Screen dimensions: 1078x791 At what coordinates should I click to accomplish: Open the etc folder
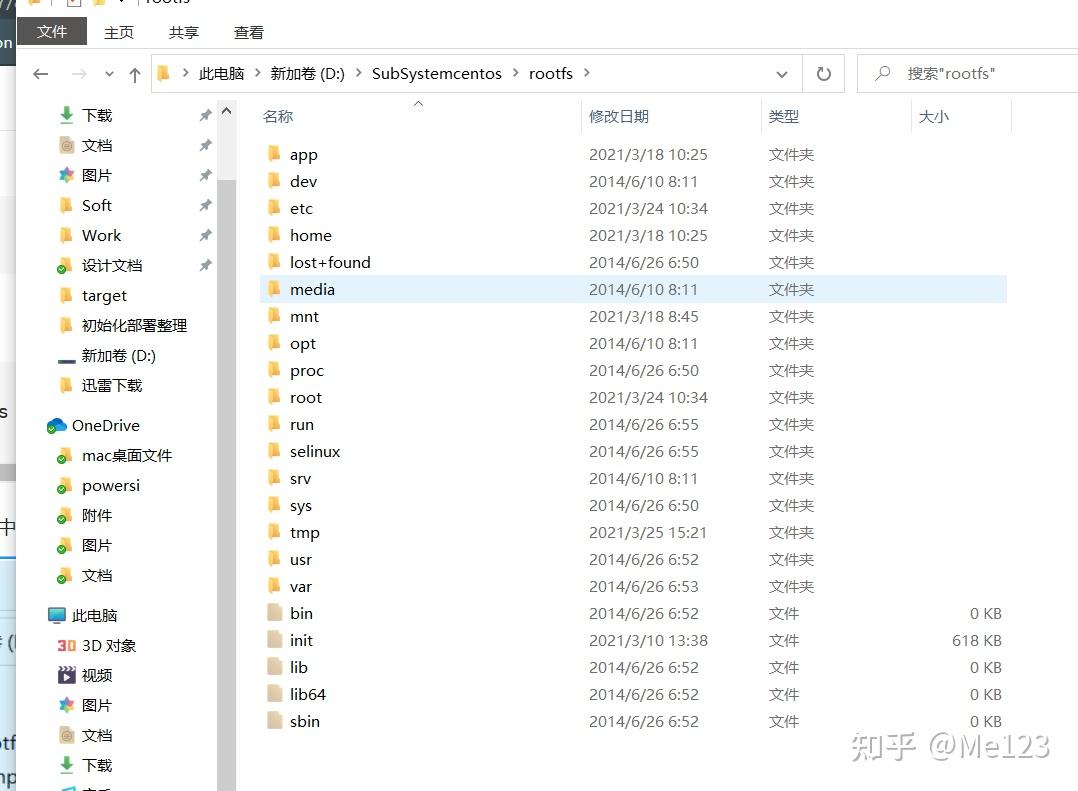(x=301, y=208)
